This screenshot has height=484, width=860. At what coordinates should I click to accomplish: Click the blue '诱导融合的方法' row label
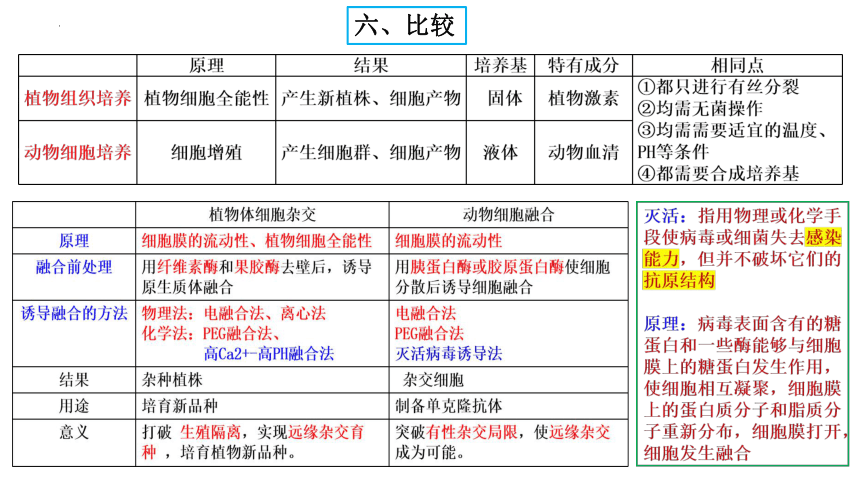point(74,313)
